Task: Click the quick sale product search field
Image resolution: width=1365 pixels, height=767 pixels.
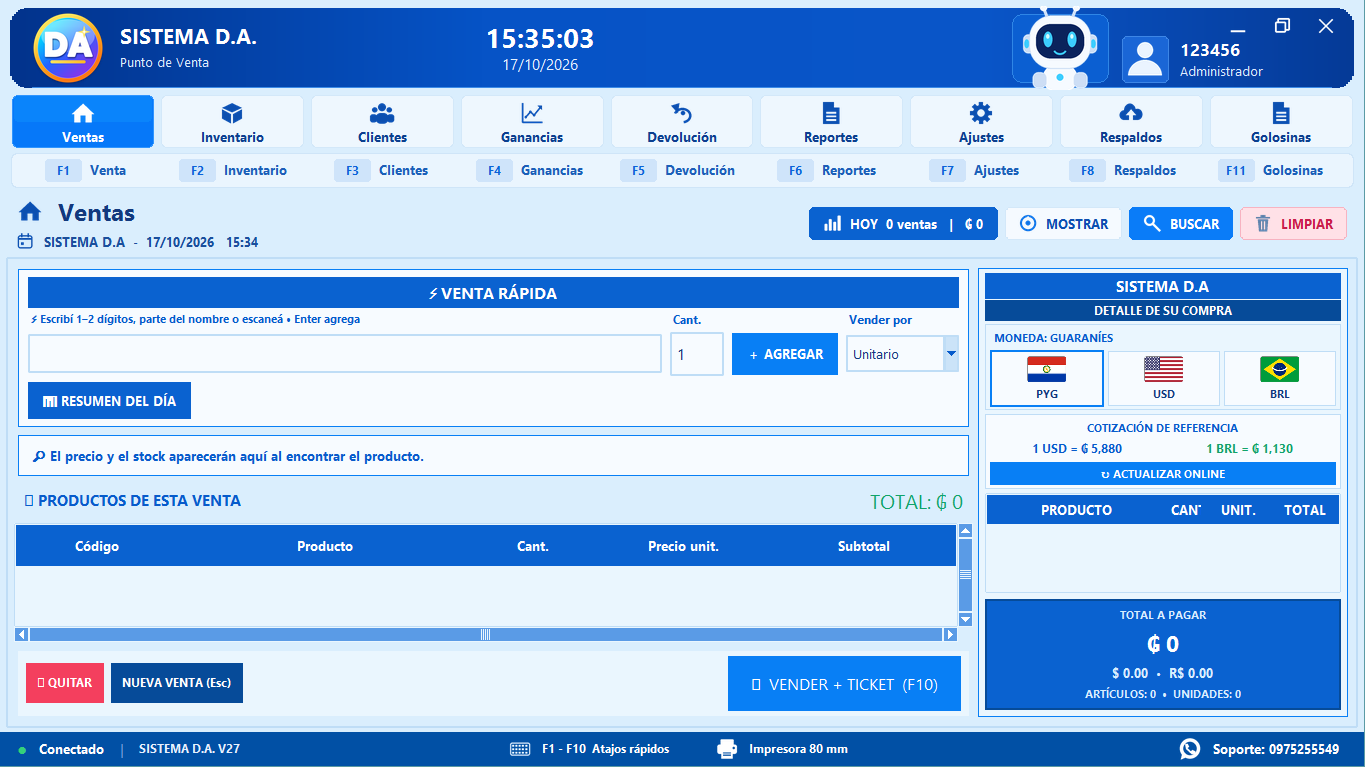Action: 345,354
